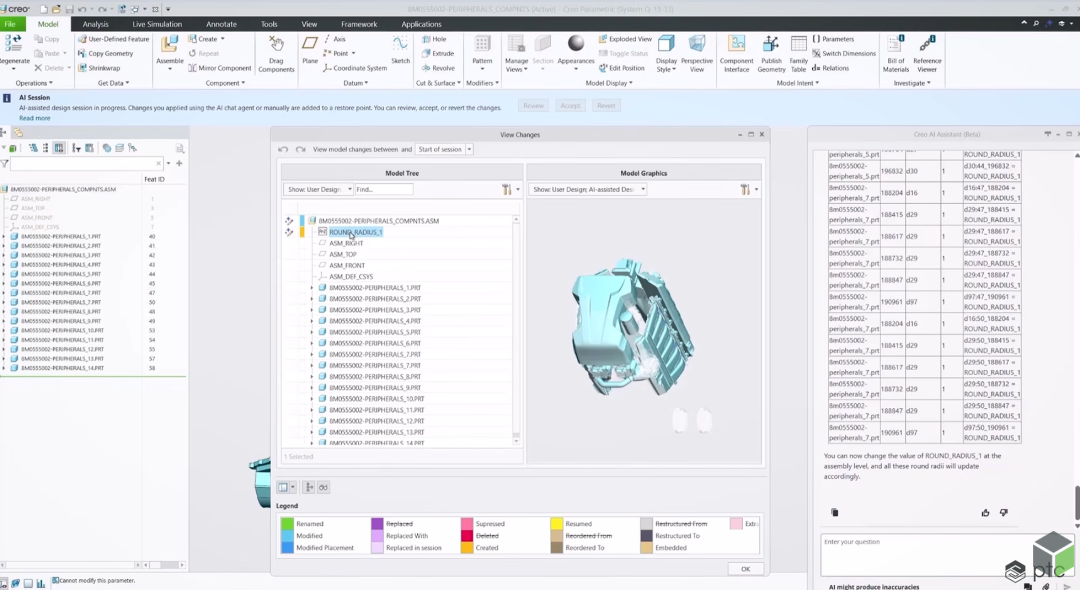Click the add column plus icon in model tree
The image size is (1080, 590).
pyautogui.click(x=179, y=163)
